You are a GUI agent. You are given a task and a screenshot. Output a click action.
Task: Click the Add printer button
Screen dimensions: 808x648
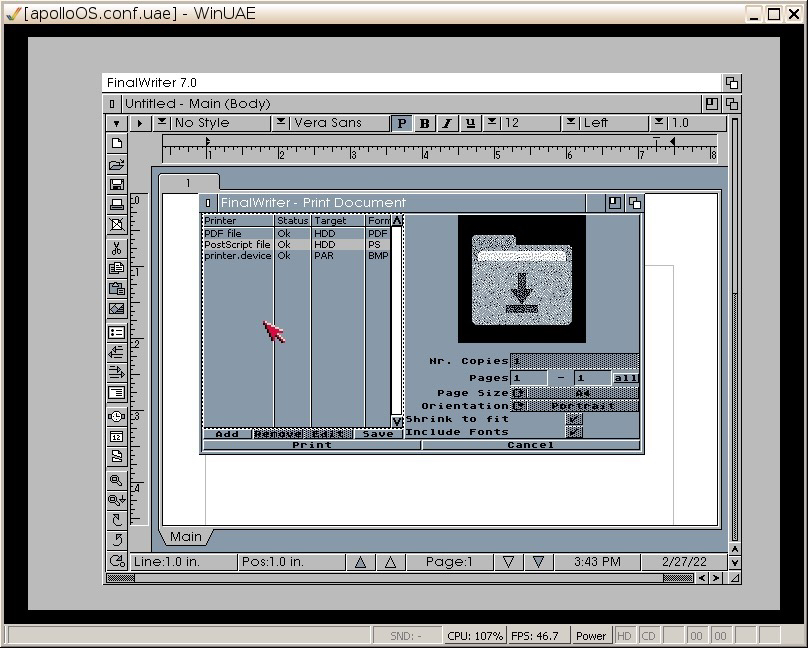pos(227,434)
